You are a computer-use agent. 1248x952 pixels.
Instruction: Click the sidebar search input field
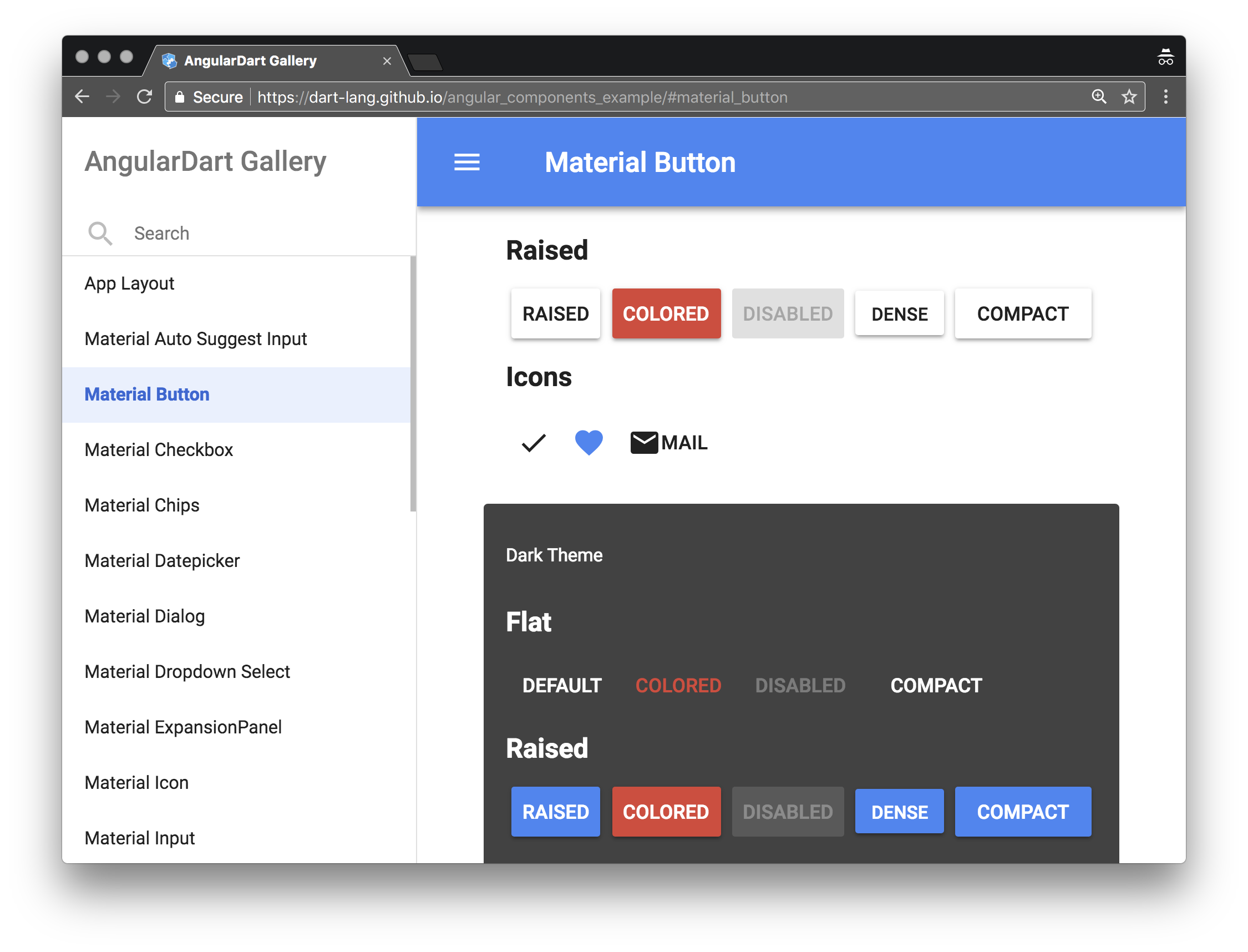240,233
